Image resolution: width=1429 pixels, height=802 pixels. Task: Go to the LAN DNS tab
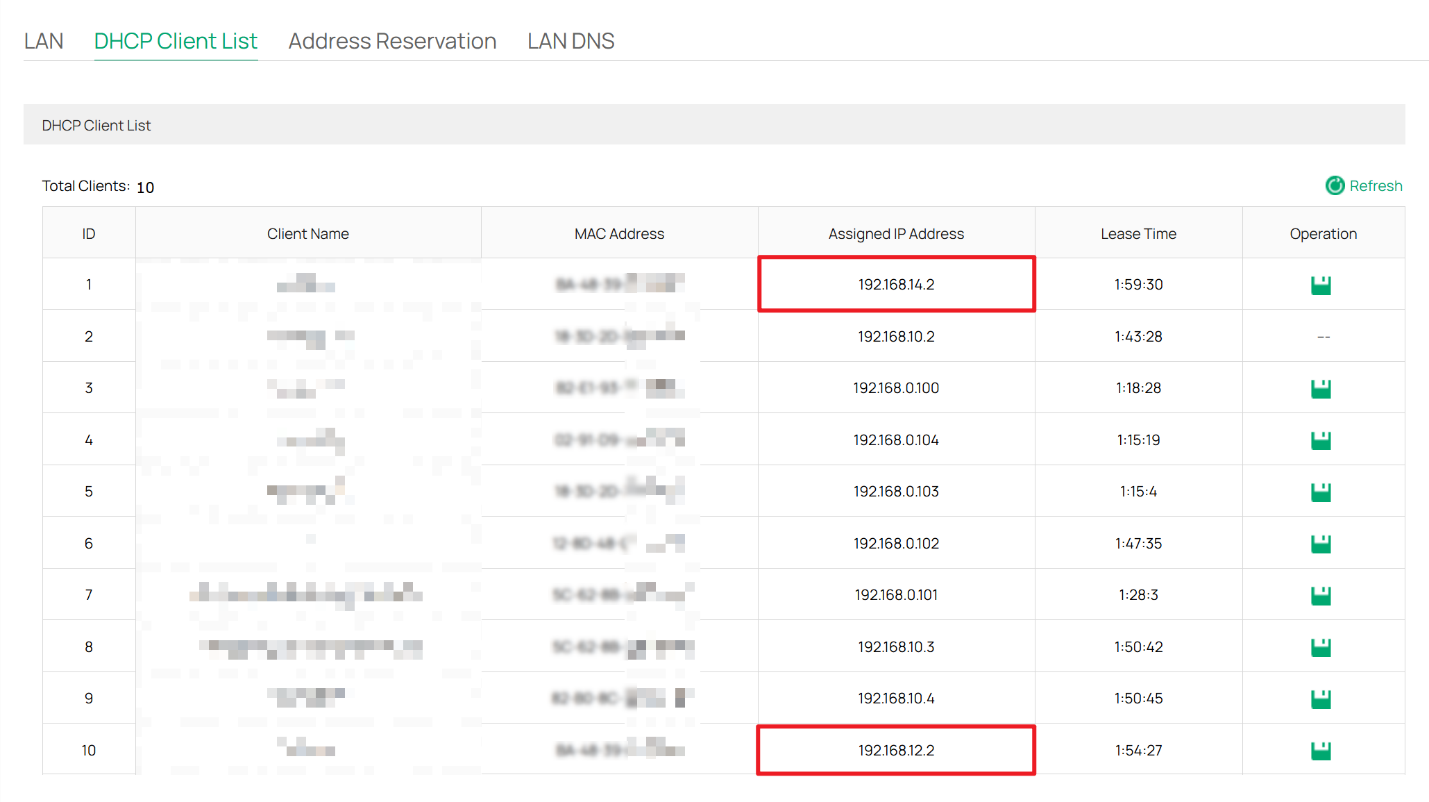point(571,41)
